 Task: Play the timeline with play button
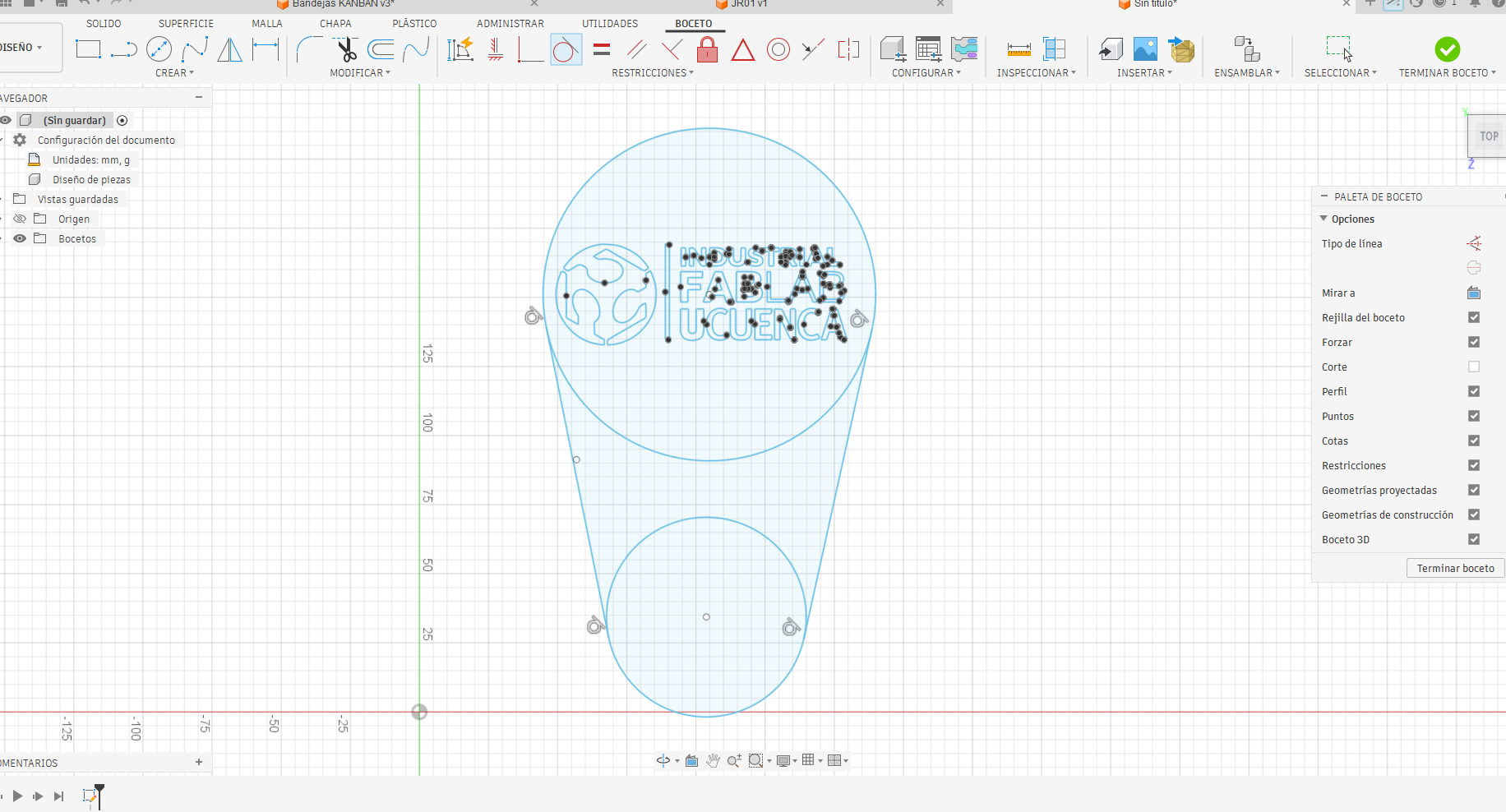coord(17,796)
